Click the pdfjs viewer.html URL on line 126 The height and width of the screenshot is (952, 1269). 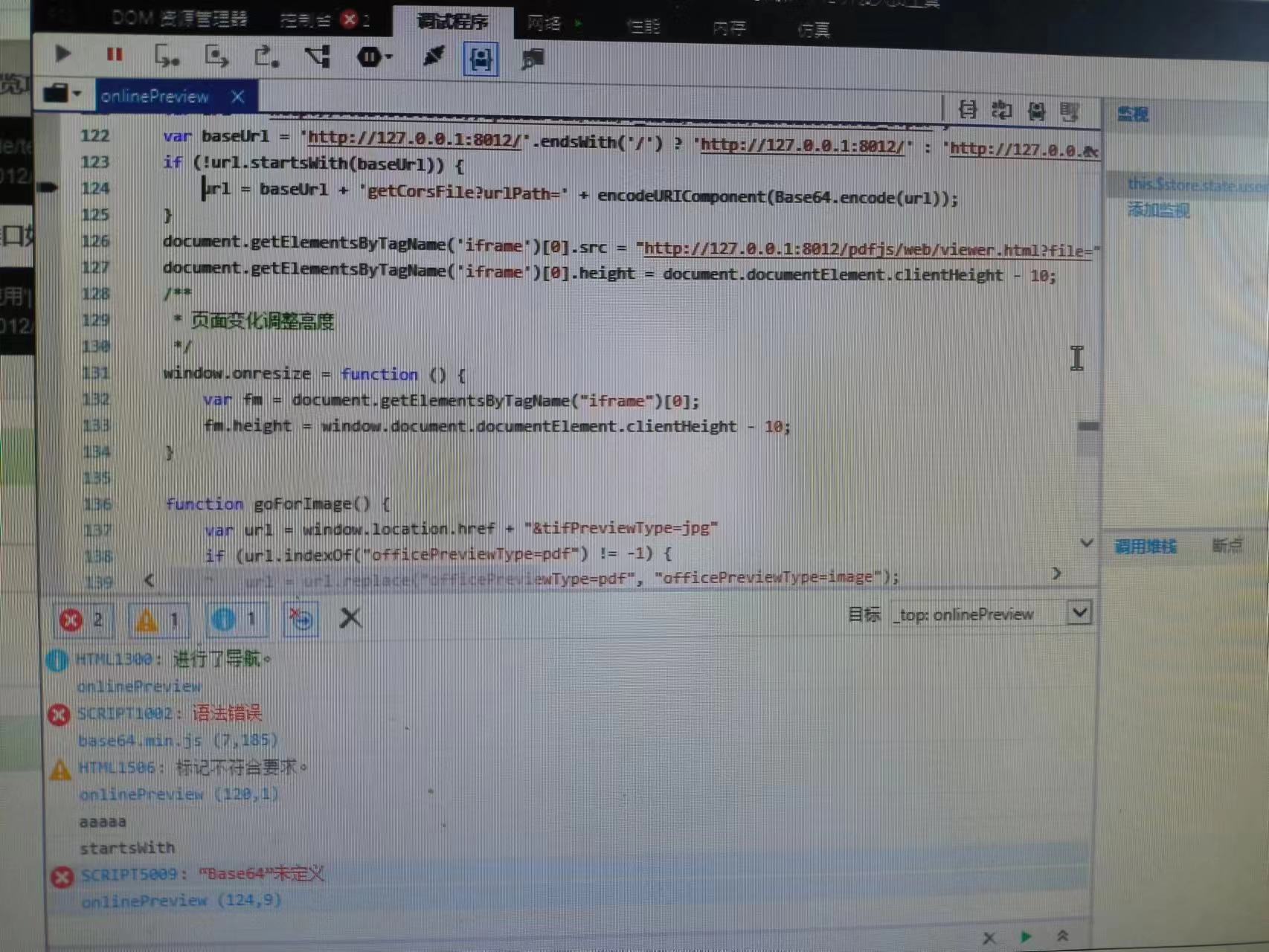click(x=868, y=250)
